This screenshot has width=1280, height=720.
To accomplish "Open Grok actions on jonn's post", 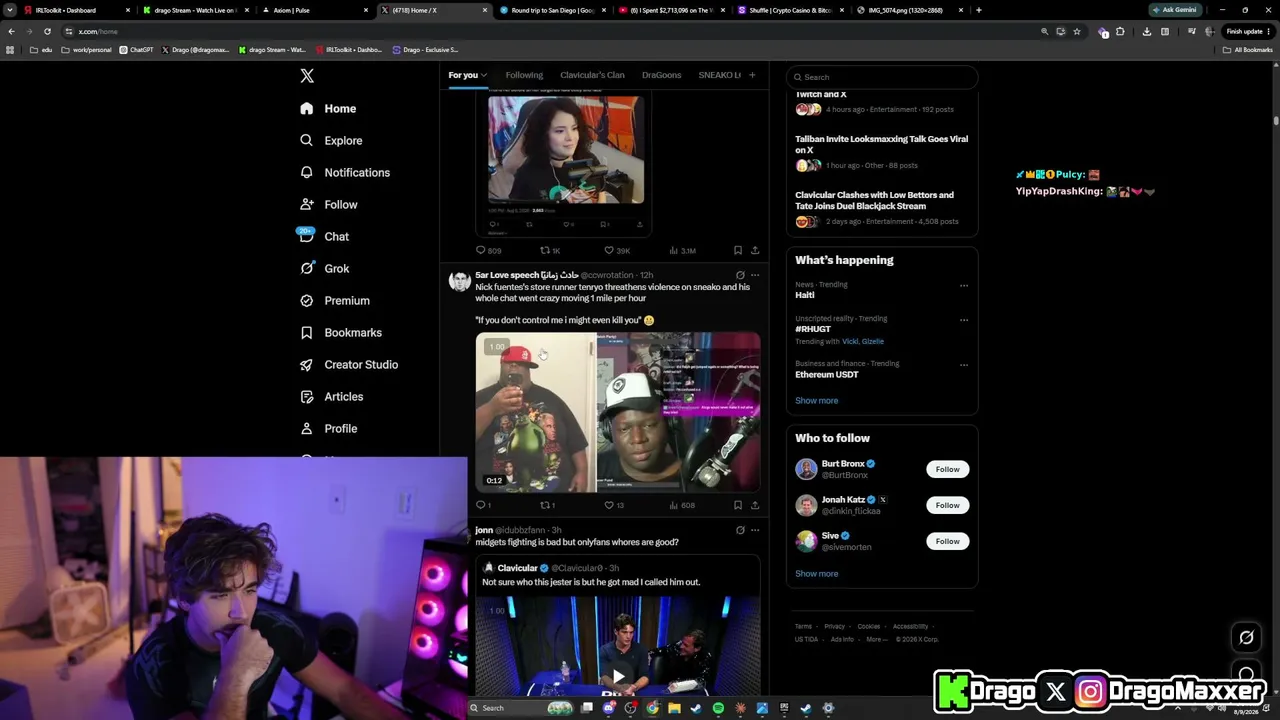I will coord(740,530).
